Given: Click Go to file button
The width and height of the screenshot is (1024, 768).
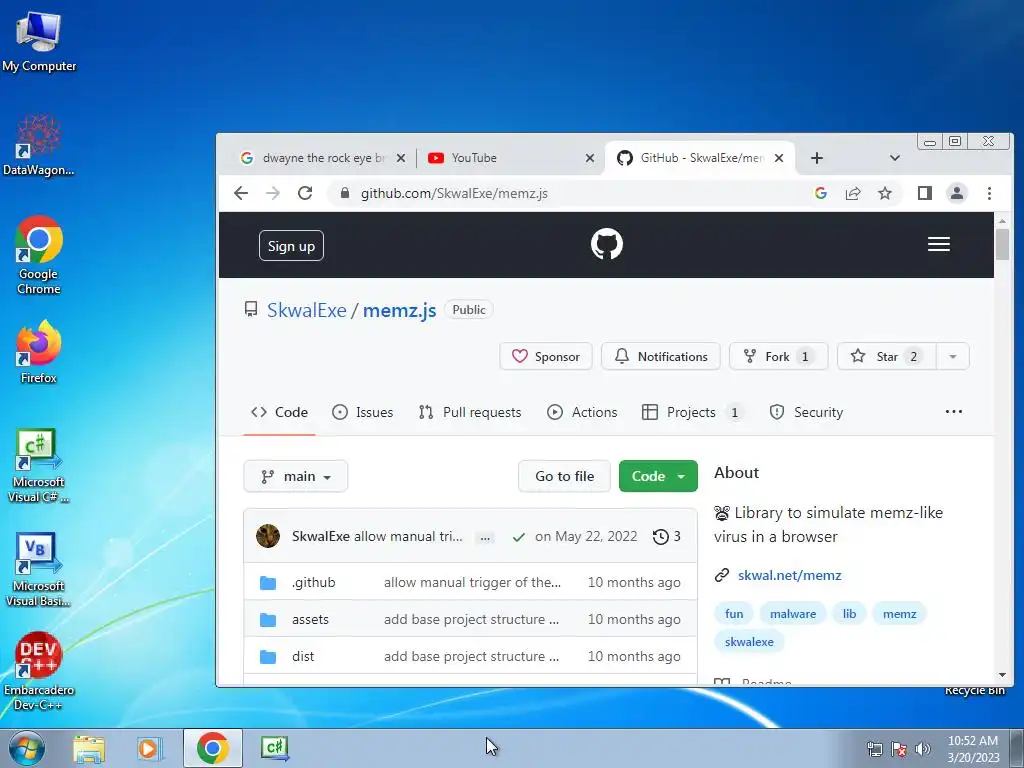Looking at the screenshot, I should tap(564, 477).
